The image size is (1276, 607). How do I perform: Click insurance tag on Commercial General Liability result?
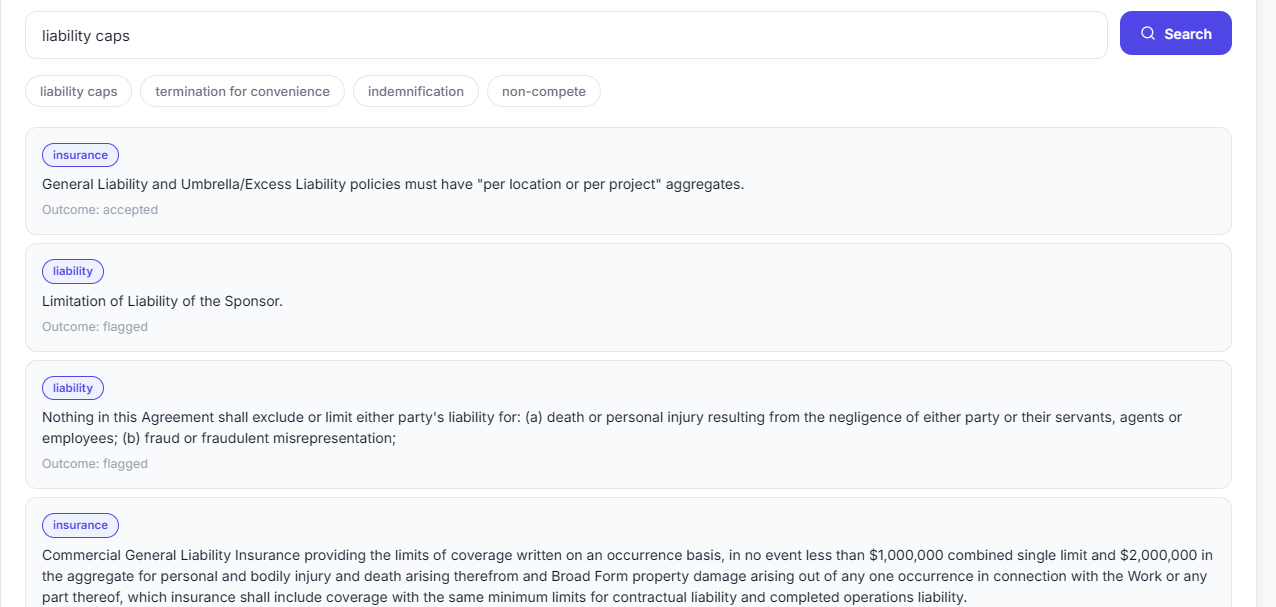[80, 525]
